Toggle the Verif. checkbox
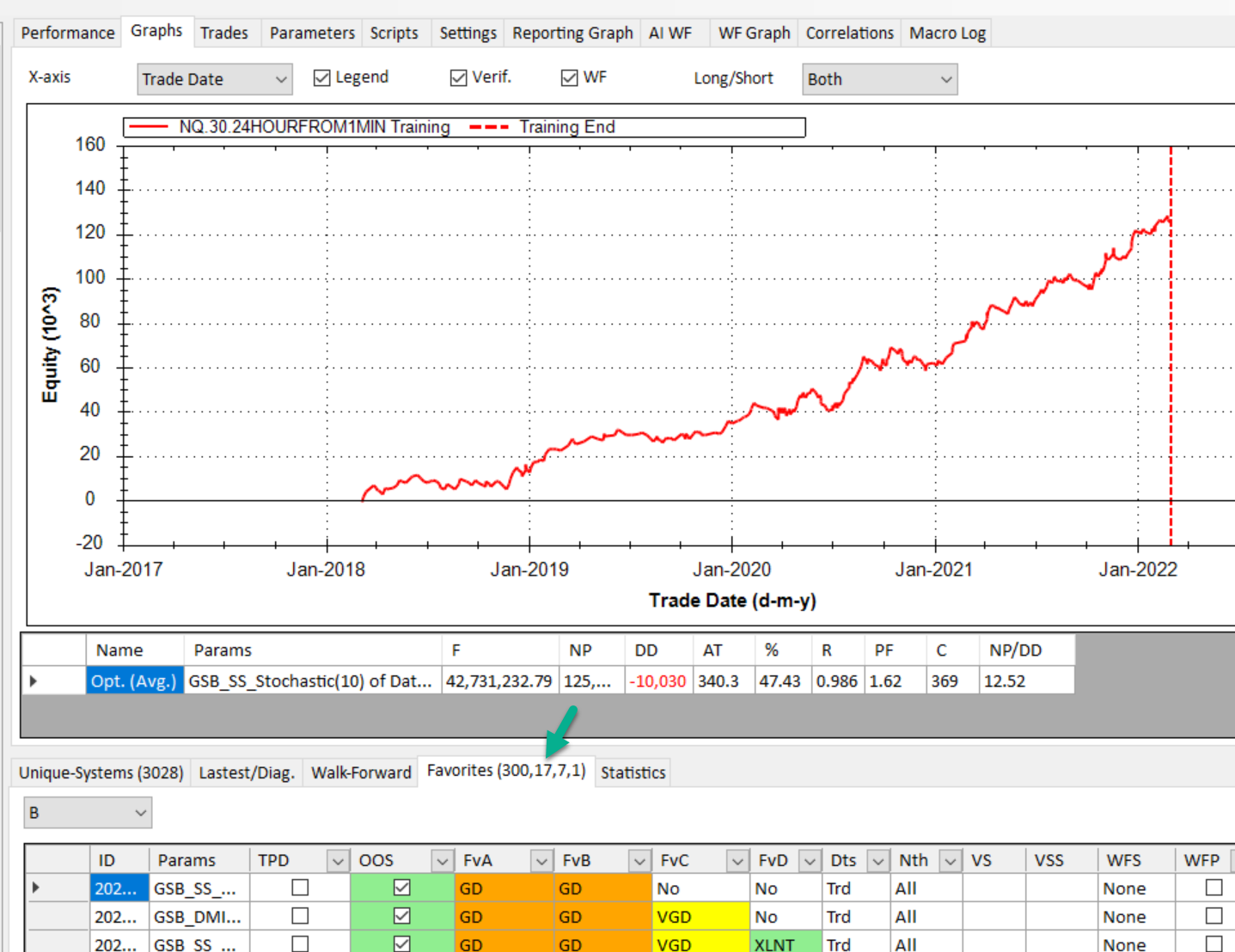This screenshot has height=952, width=1235. coord(459,78)
